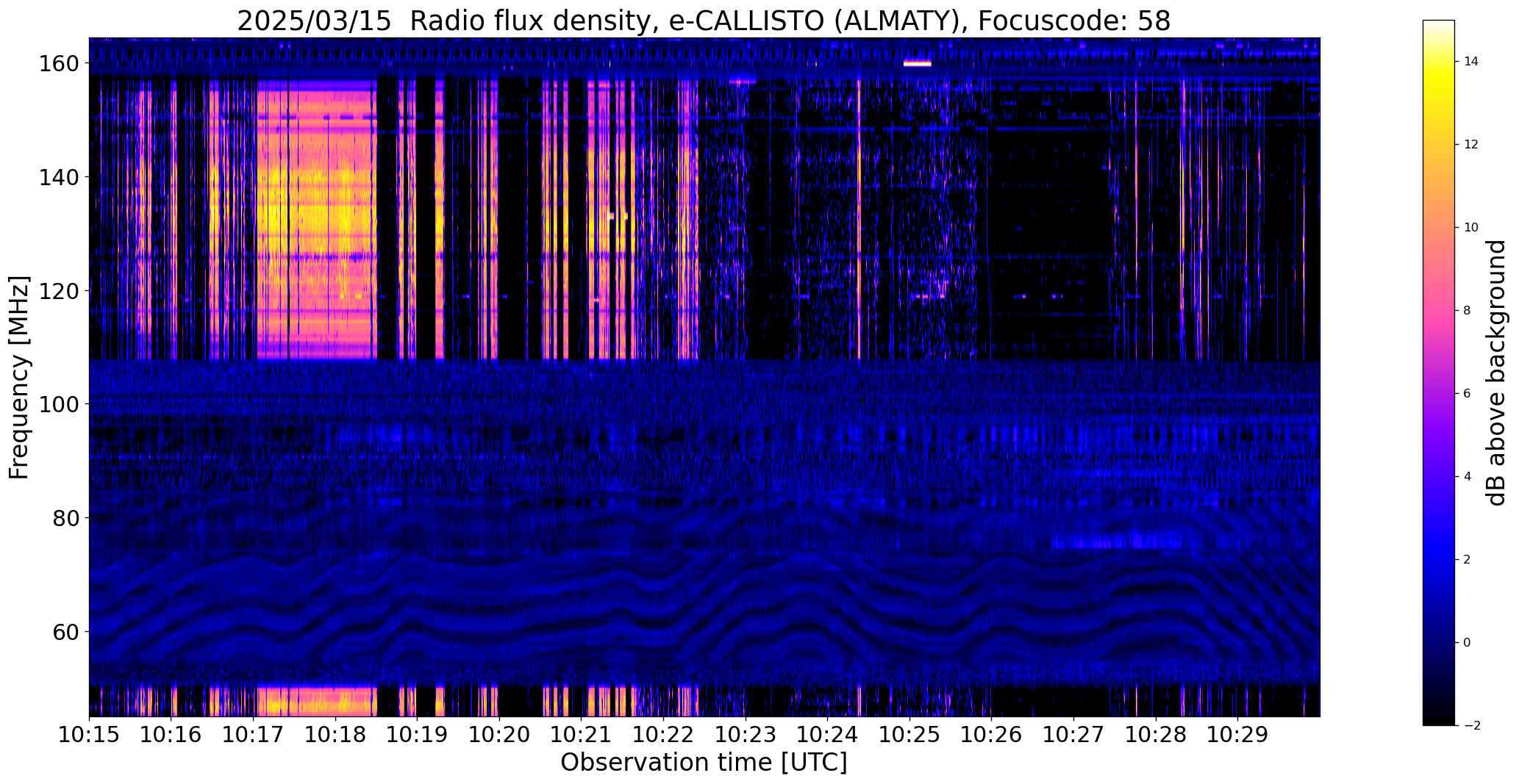Click the 10:18 time tick label

[x=335, y=734]
